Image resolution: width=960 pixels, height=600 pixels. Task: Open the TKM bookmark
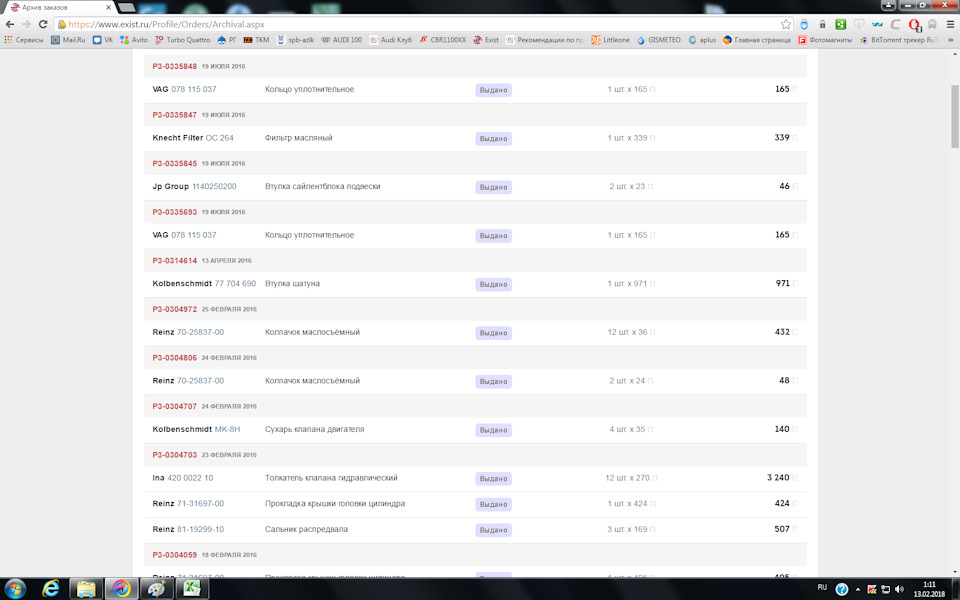pos(257,40)
